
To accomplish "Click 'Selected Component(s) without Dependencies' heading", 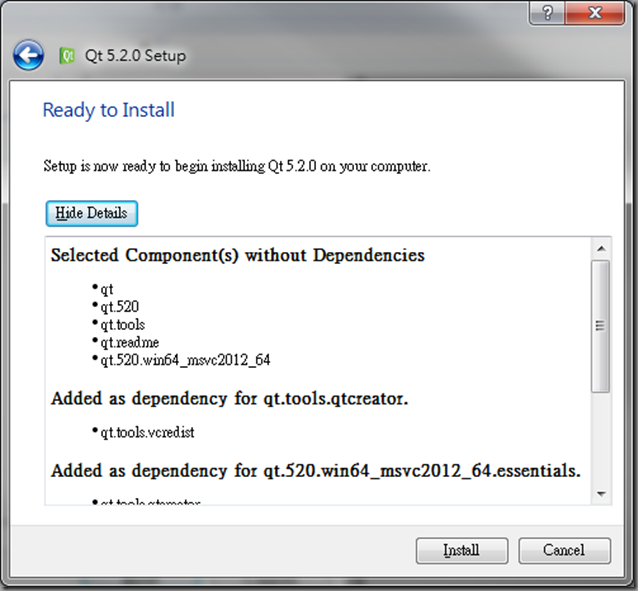I will point(238,256).
